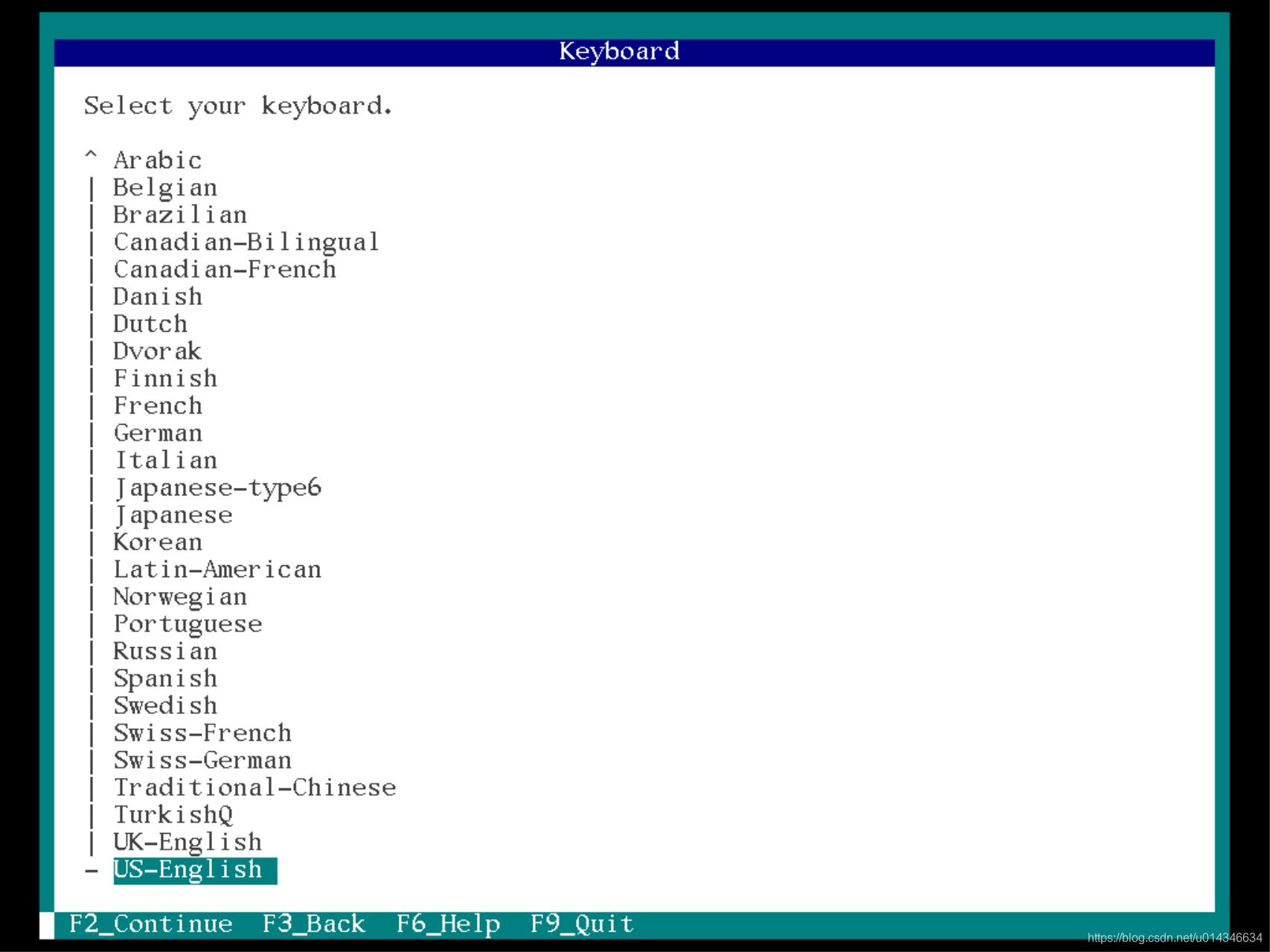Choose Traditional-Chinese keyboard
This screenshot has width=1270, height=952.
[x=254, y=788]
